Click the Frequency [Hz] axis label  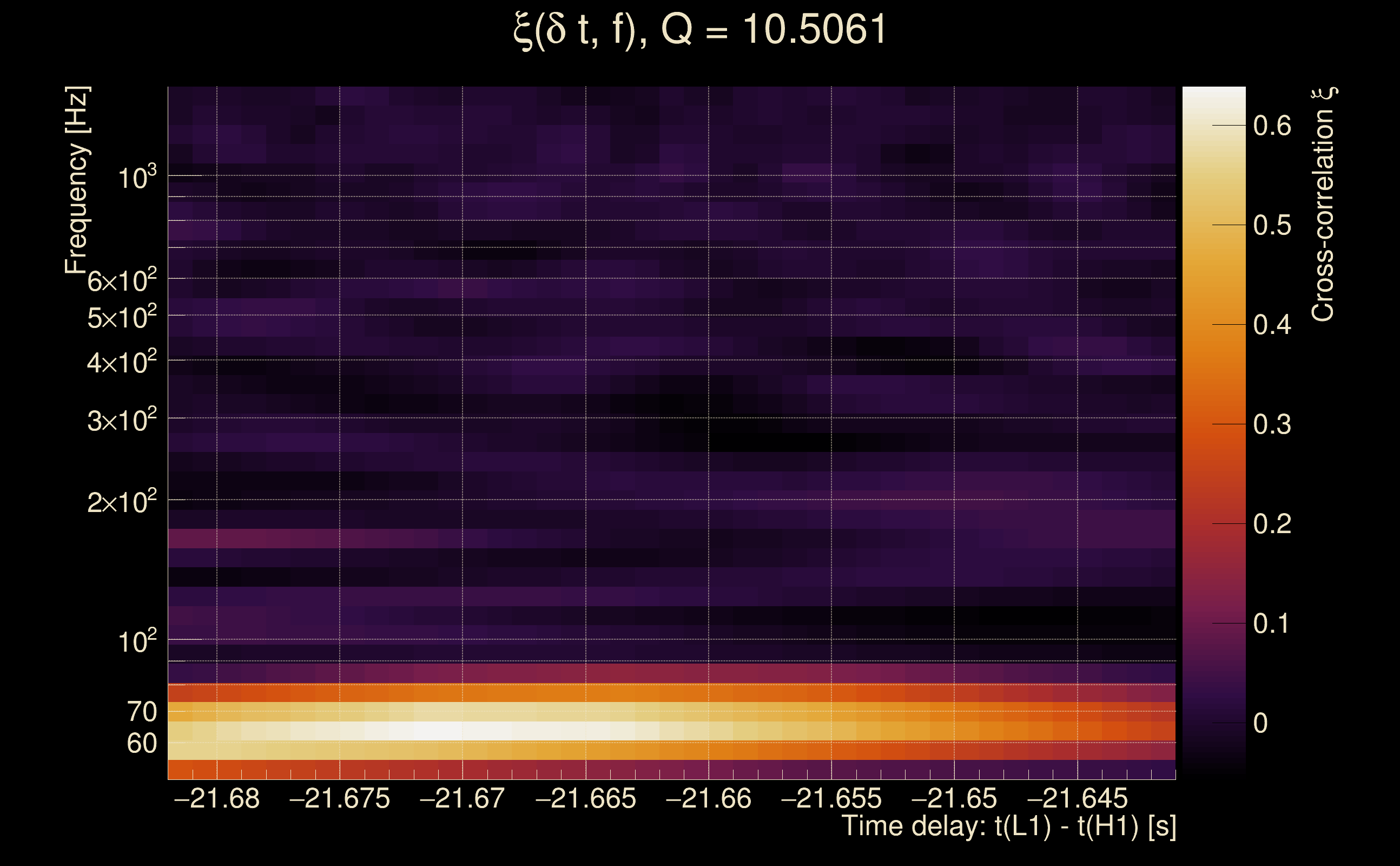point(77,180)
